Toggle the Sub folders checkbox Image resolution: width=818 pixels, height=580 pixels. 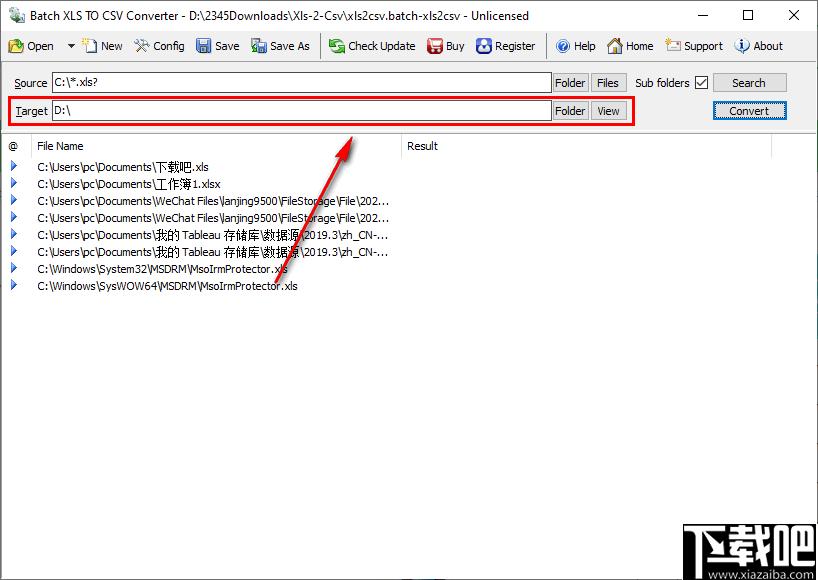point(702,82)
